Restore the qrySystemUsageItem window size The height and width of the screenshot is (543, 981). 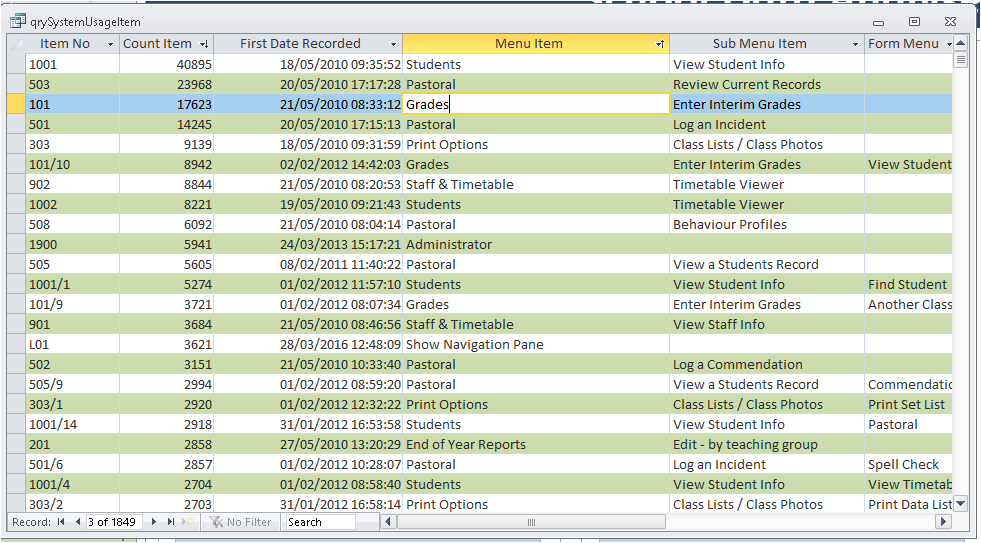[x=914, y=21]
